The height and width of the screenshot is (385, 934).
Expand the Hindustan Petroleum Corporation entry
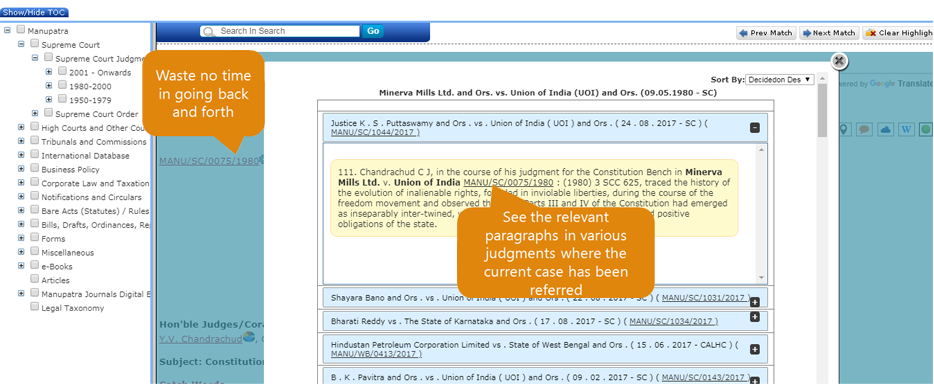(x=755, y=349)
